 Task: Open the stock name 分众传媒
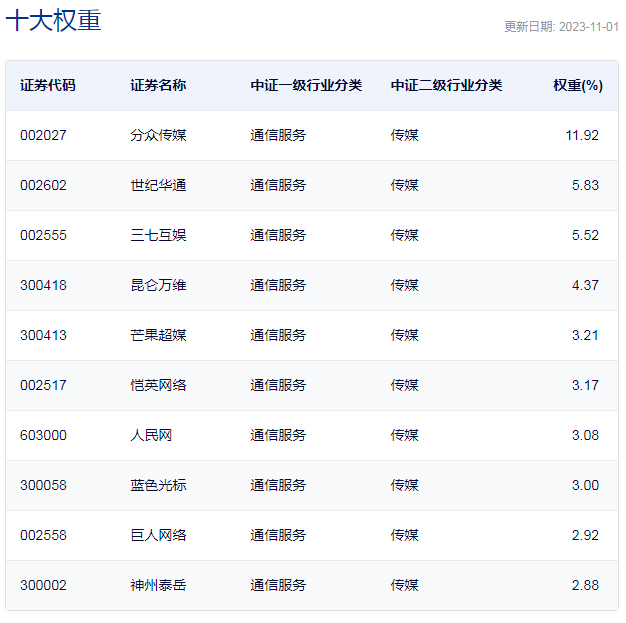tap(158, 136)
